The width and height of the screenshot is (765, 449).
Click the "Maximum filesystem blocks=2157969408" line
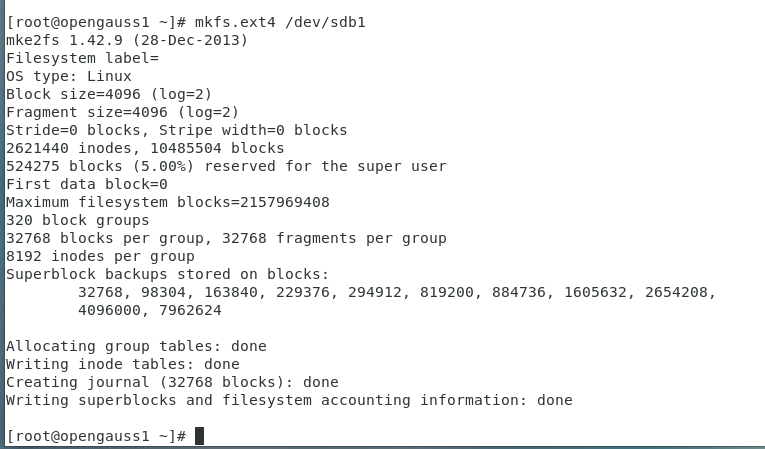pyautogui.click(x=168, y=202)
